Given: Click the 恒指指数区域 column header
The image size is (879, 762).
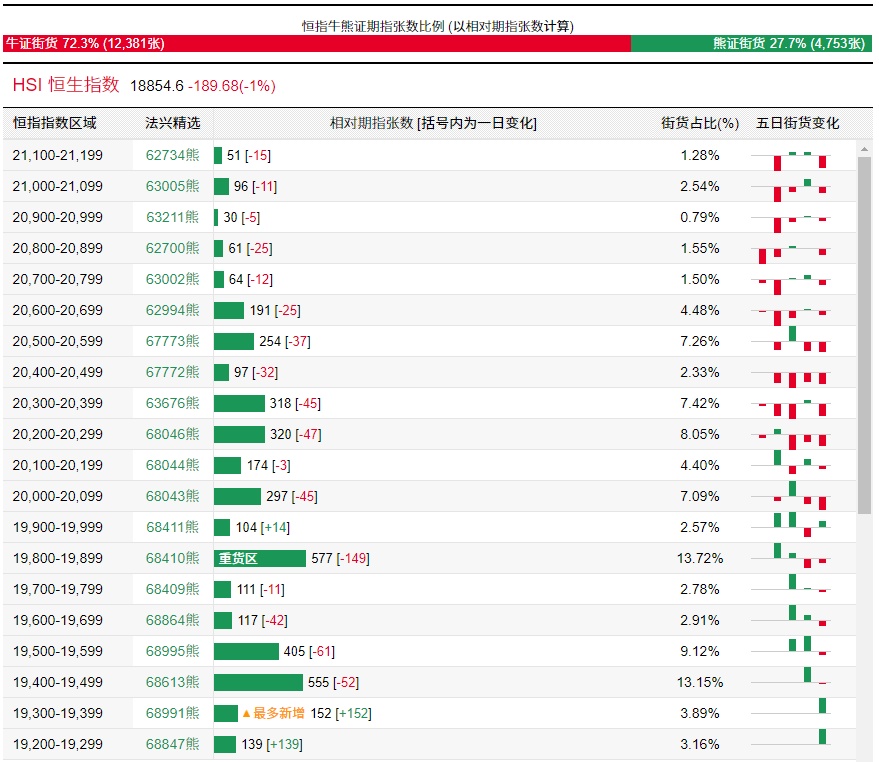Looking at the screenshot, I should pyautogui.click(x=55, y=123).
